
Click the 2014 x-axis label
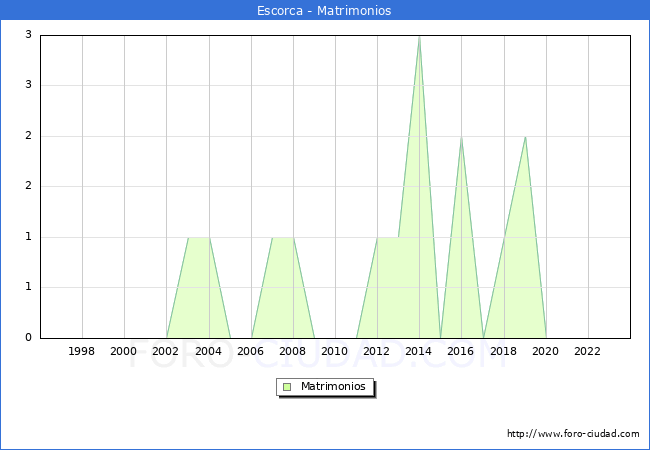coord(419,351)
